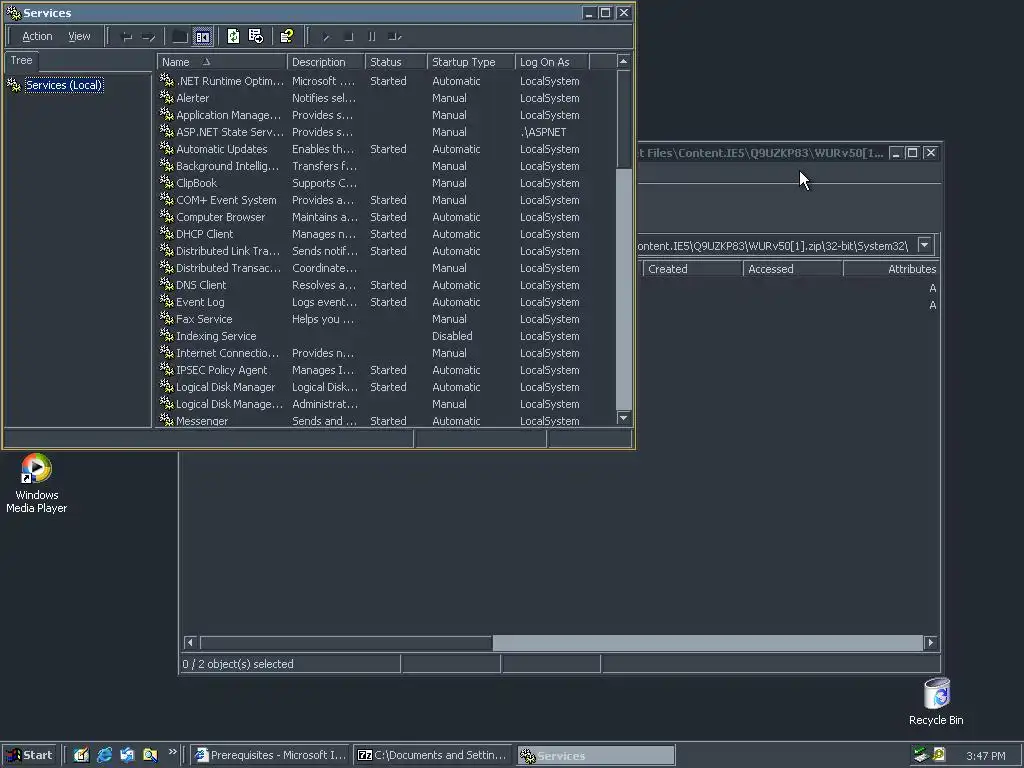Click the Restart Service icon
Screen dimensions: 1024x768
point(394,37)
